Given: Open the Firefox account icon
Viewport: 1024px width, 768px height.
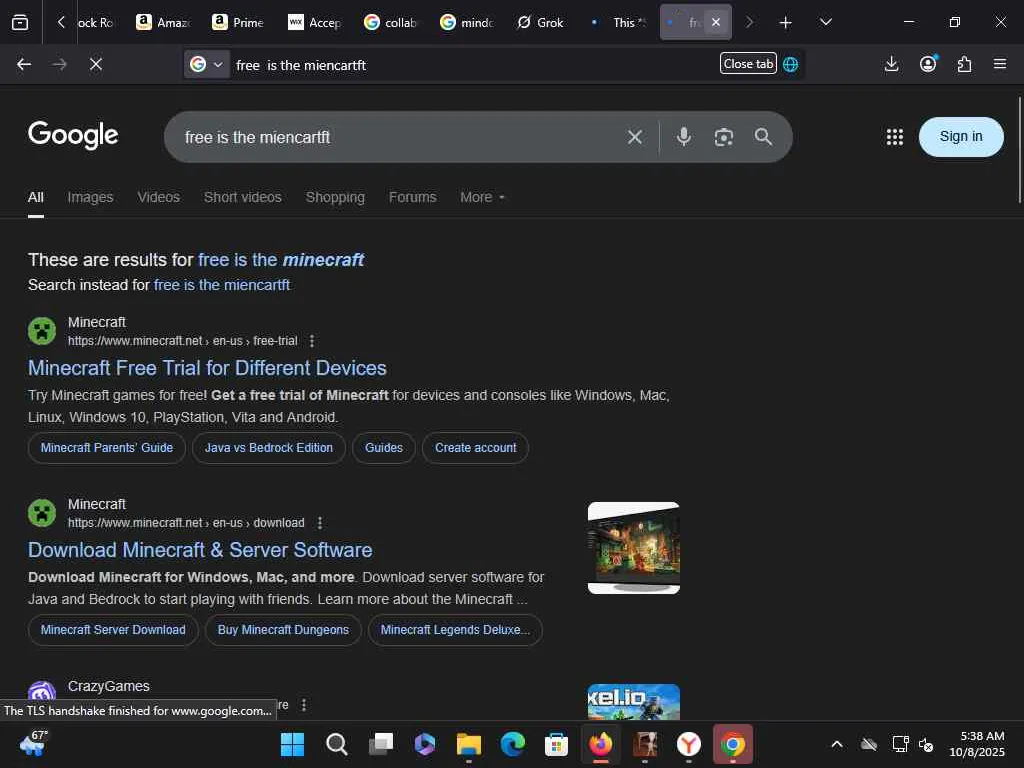Looking at the screenshot, I should click(x=928, y=64).
